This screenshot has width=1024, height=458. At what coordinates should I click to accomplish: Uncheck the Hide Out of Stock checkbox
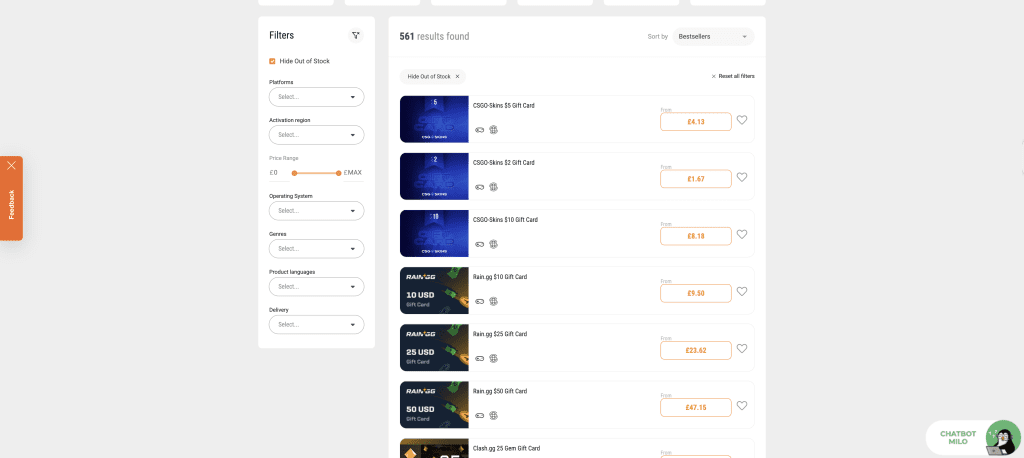(x=272, y=61)
